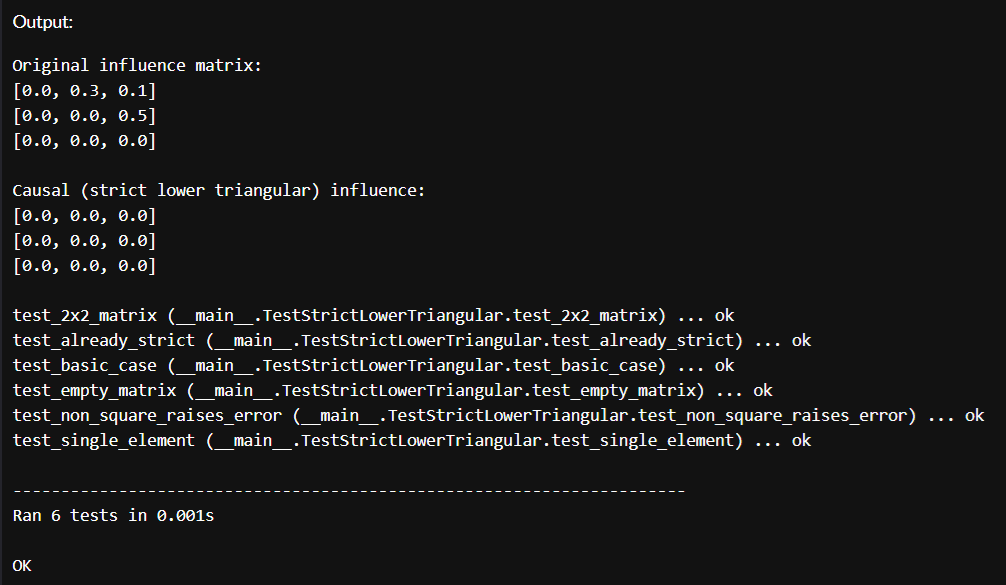The height and width of the screenshot is (585, 1006).
Task: Click the all-zero row of the original matrix
Action: (84, 141)
